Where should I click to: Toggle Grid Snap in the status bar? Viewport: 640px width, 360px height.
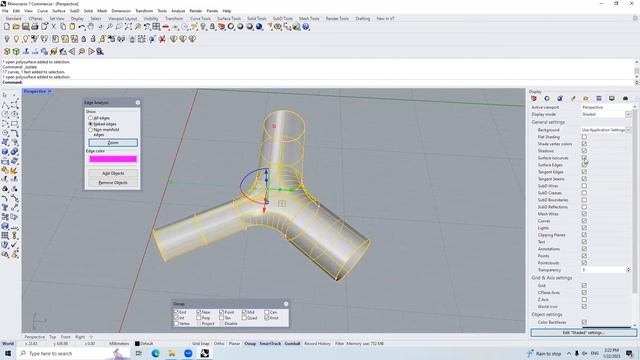(200, 344)
